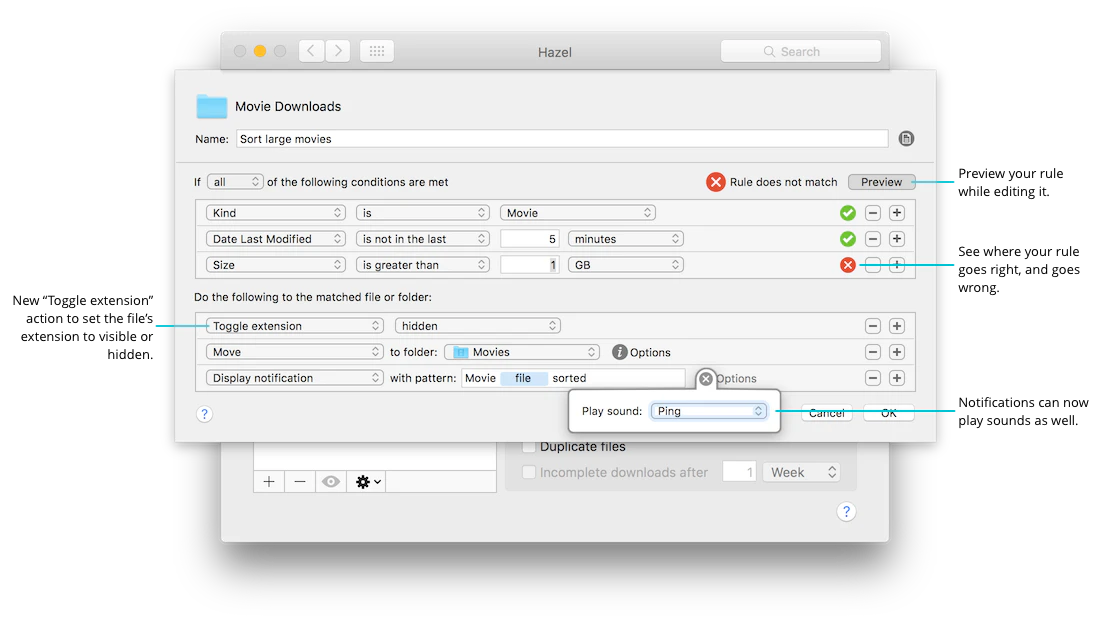The height and width of the screenshot is (622, 1104).
Task: Click Incomplete downloads number field
Action: [x=739, y=472]
